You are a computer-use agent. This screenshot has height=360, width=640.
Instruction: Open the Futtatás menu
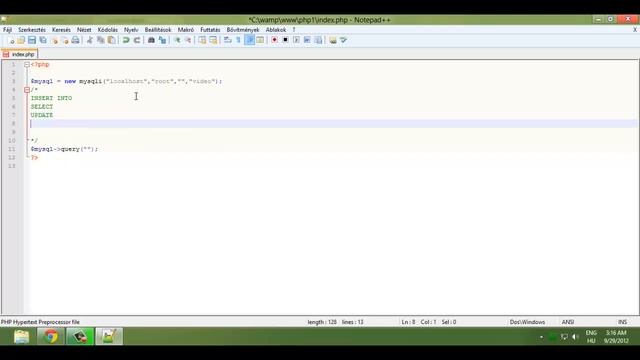click(210, 30)
